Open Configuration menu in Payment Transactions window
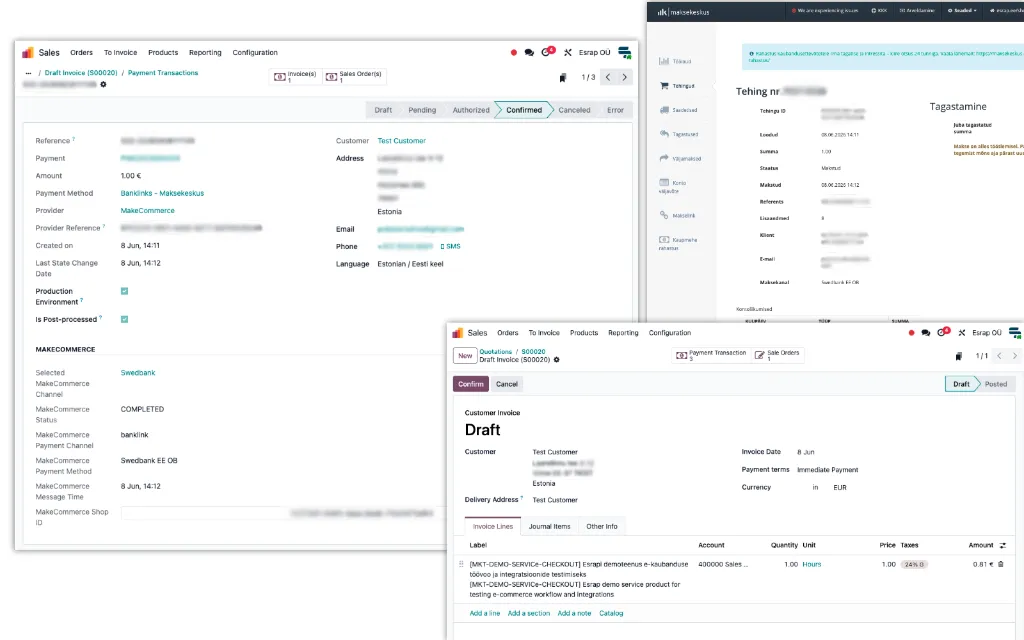This screenshot has width=1024, height=640. (255, 53)
